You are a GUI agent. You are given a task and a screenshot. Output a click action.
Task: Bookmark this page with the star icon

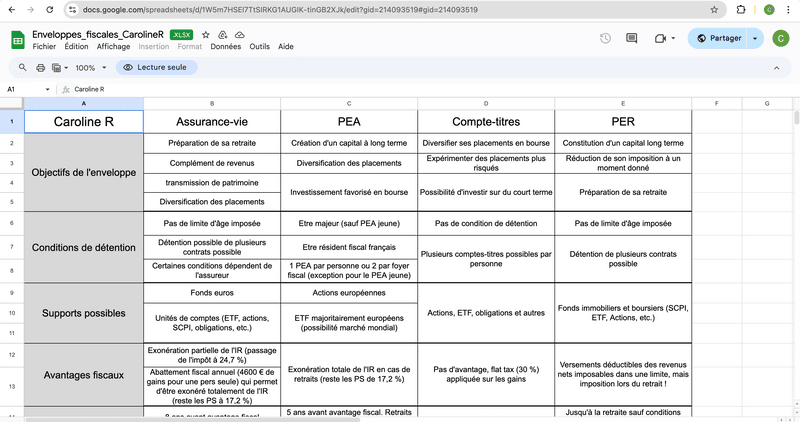(714, 10)
